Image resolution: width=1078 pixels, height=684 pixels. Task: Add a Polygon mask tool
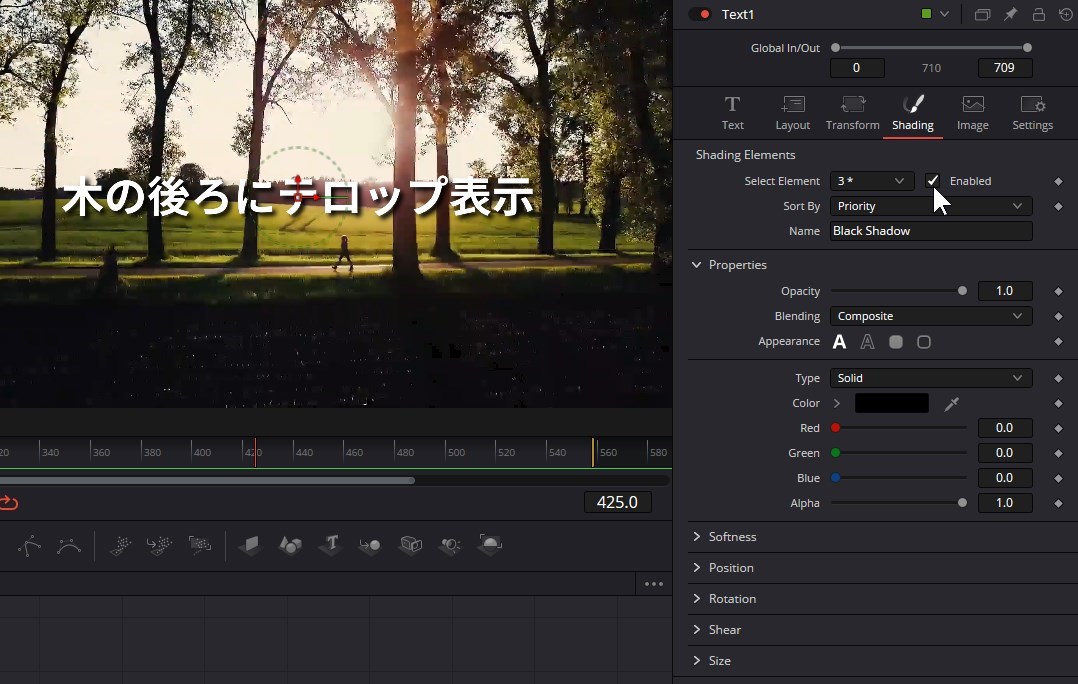(x=29, y=546)
